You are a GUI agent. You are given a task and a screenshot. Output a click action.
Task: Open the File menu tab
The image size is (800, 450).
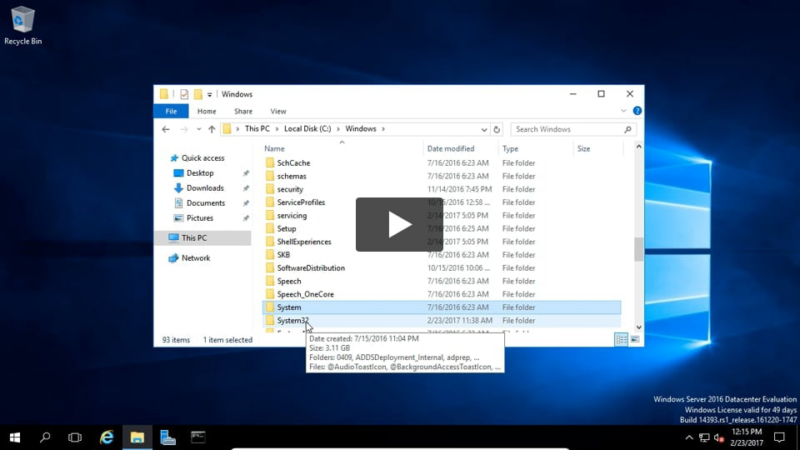coord(171,111)
